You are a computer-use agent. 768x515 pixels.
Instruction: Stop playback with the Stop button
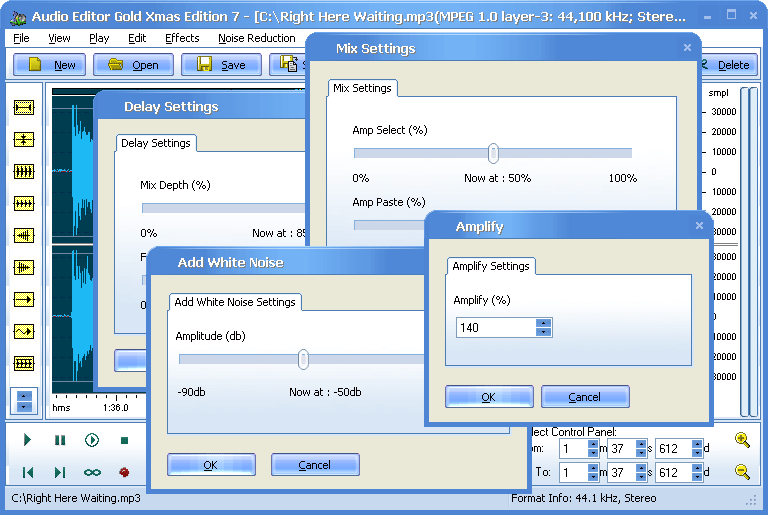coord(124,440)
